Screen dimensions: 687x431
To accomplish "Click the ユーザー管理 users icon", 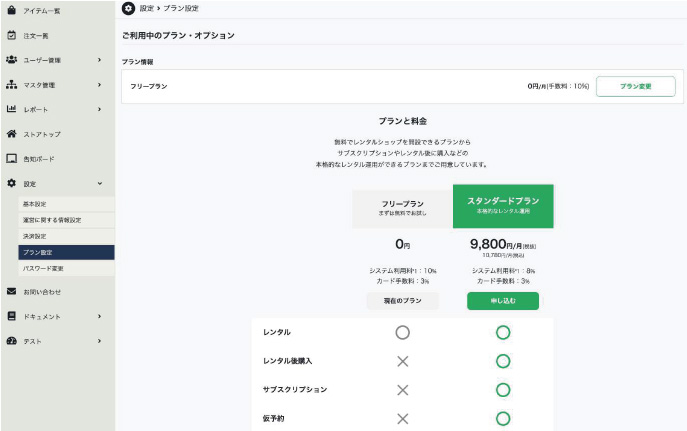I will pyautogui.click(x=11, y=60).
